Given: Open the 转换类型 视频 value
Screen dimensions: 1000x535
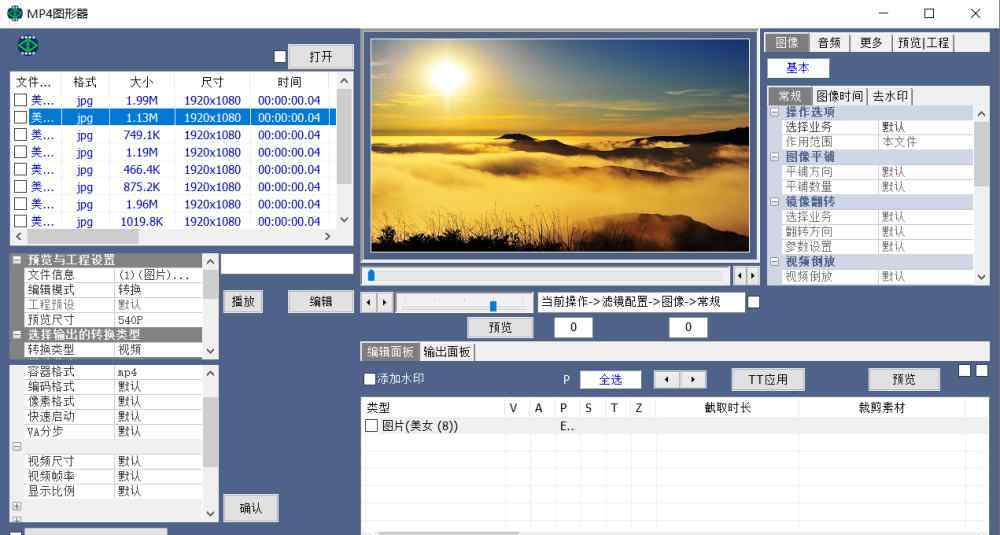Looking at the screenshot, I should [158, 349].
